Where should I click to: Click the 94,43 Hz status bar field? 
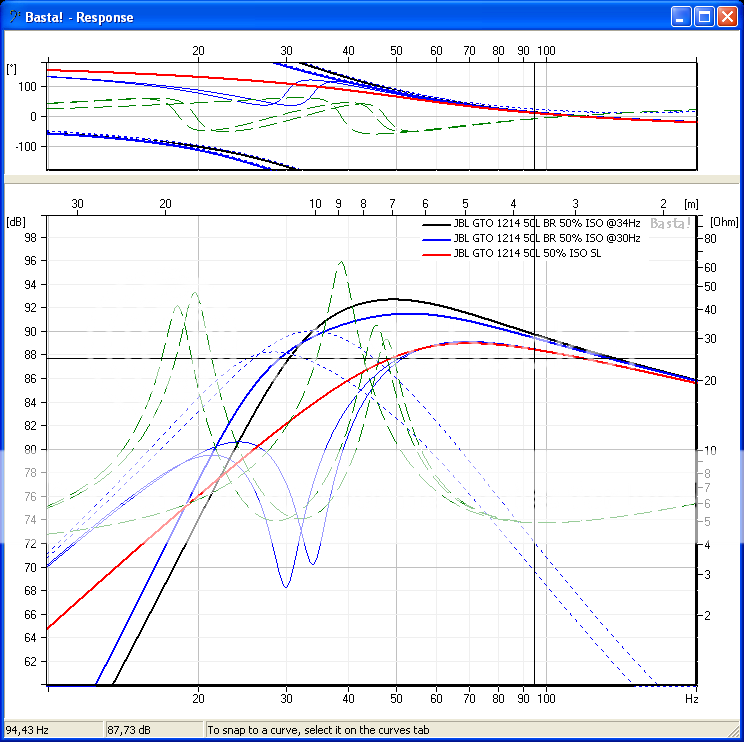click(52, 731)
